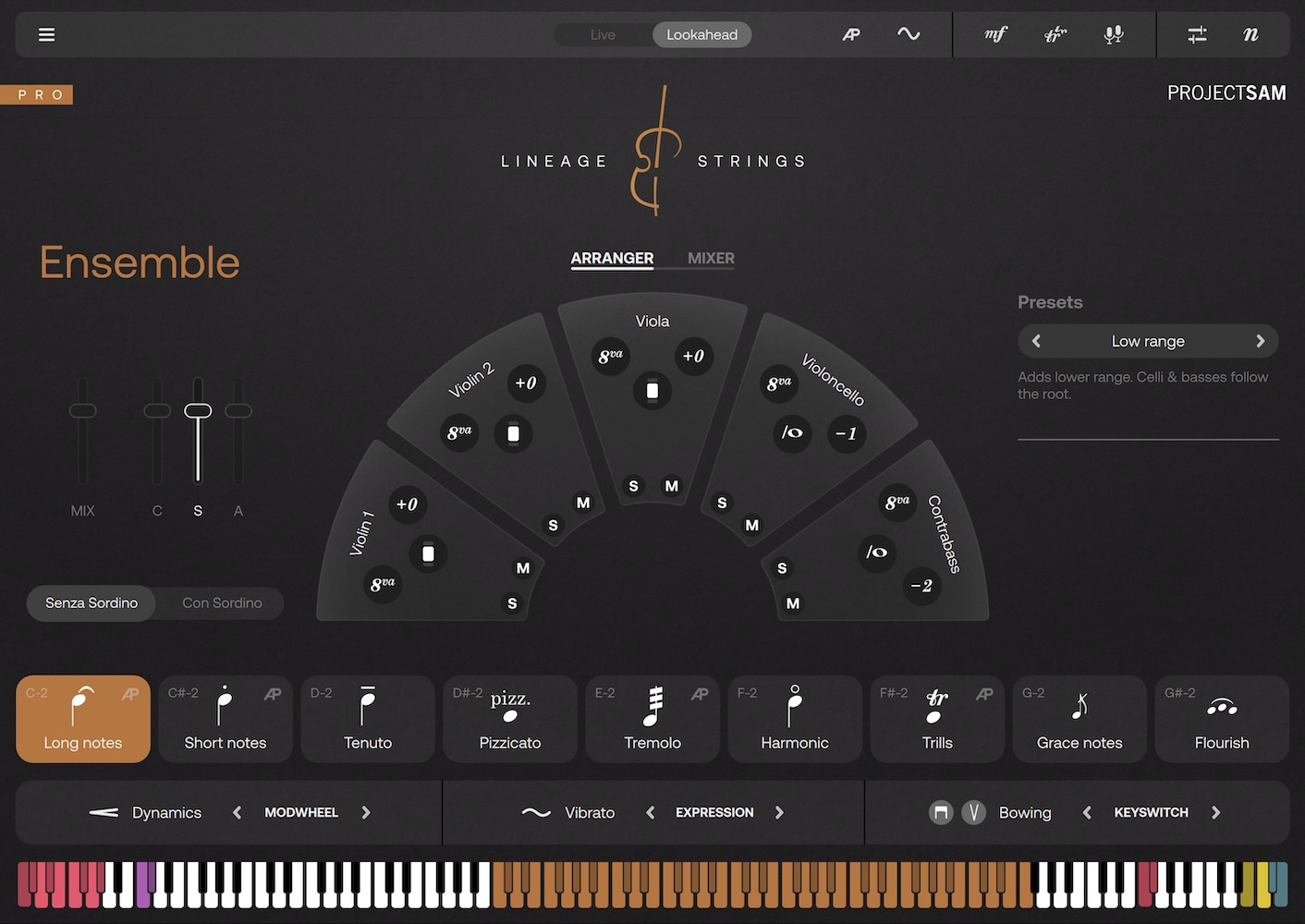
Task: Click the Violoncello root-follow icon
Action: click(792, 432)
